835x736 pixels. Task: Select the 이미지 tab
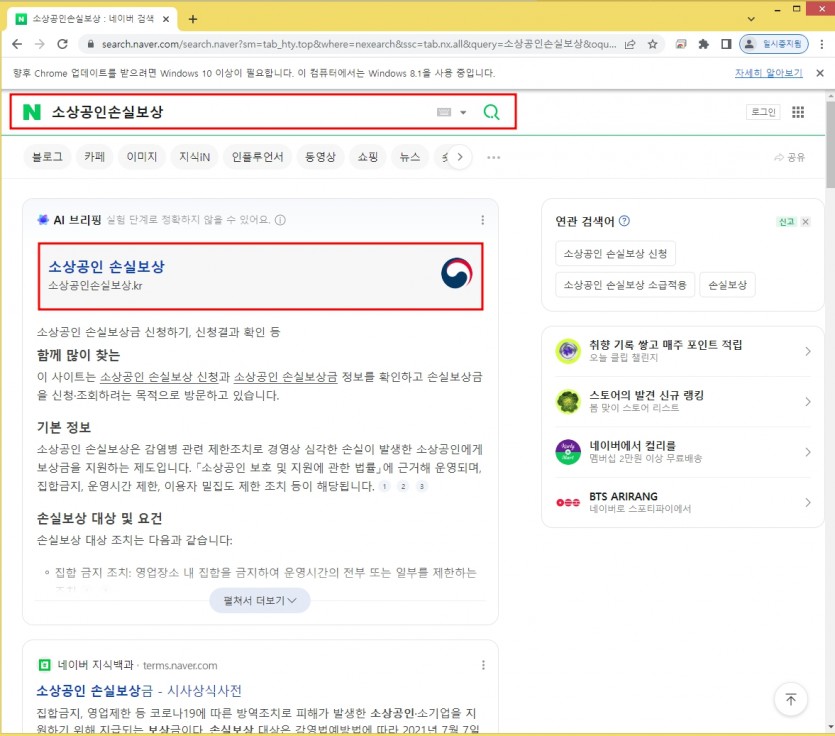142,157
